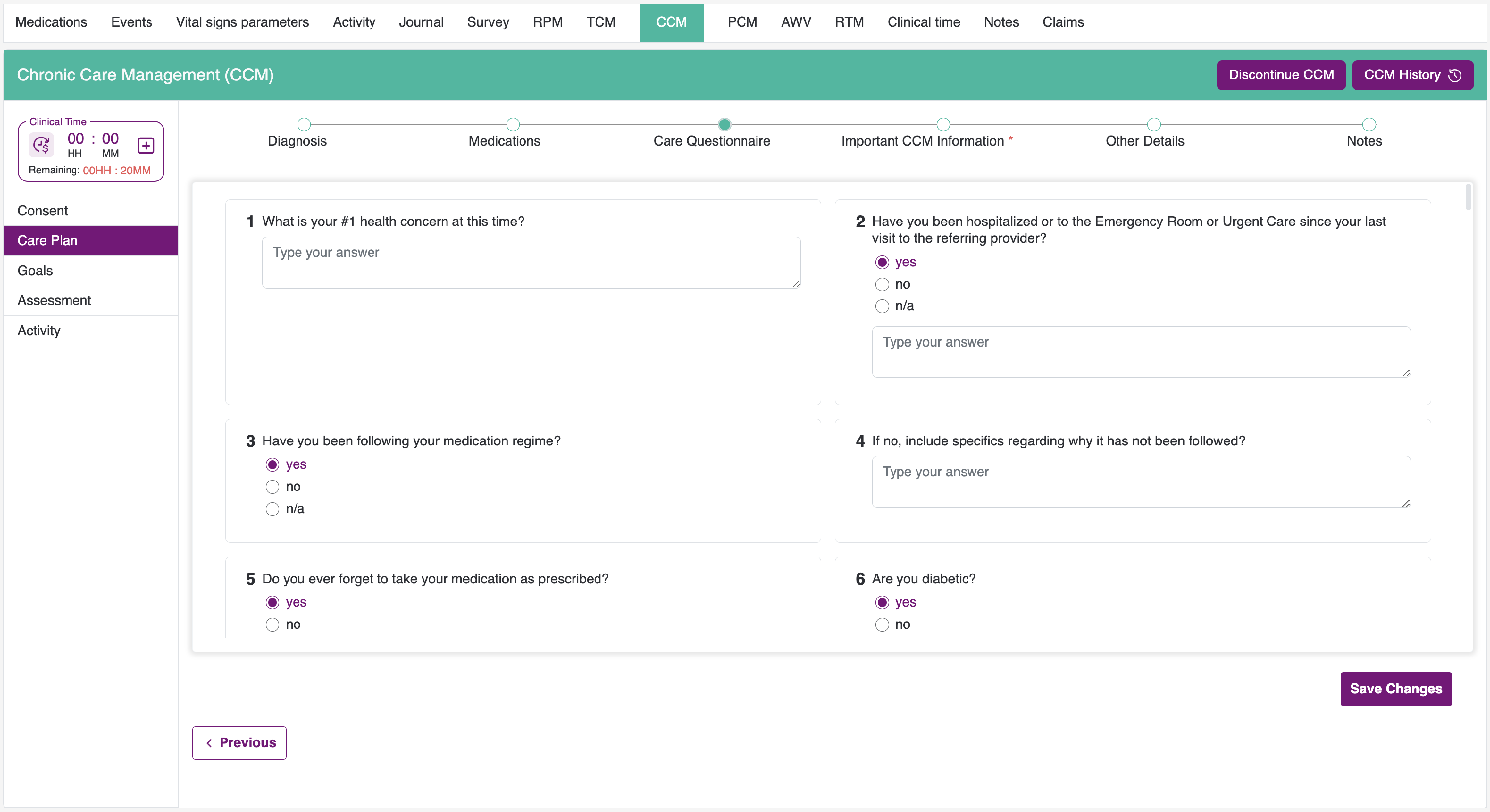Open the Clinical time tab

[923, 22]
